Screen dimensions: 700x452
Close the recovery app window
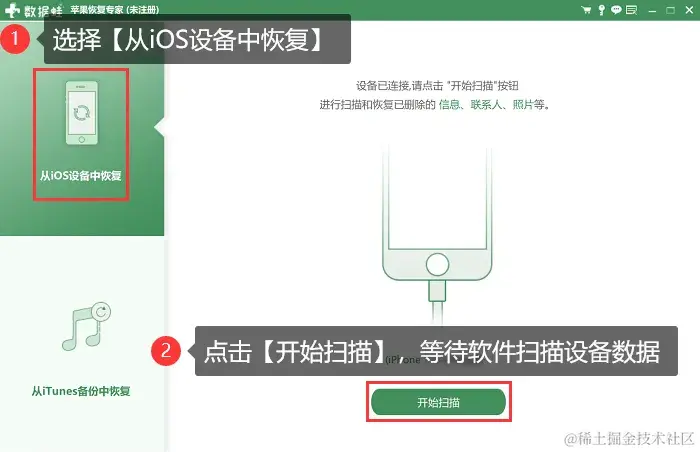tap(689, 10)
